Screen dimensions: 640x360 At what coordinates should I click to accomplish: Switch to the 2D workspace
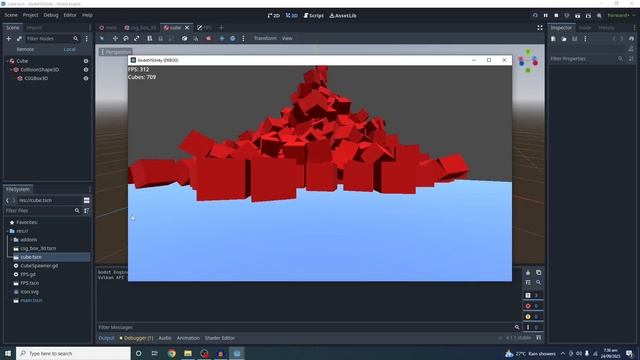273,16
